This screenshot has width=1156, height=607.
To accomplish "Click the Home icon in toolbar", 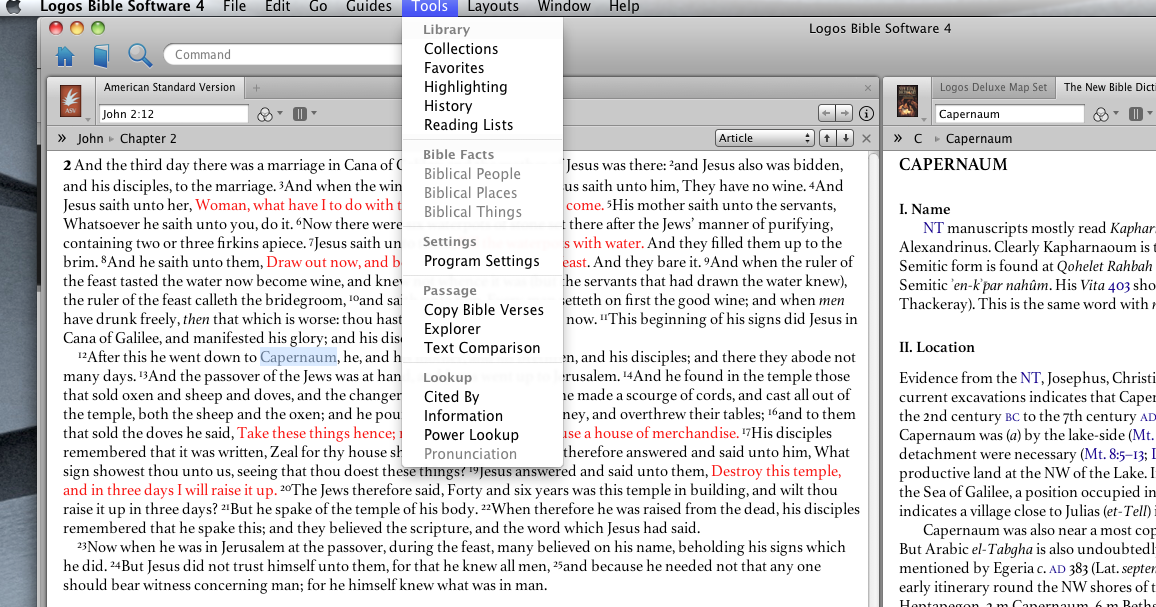I will pyautogui.click(x=65, y=55).
